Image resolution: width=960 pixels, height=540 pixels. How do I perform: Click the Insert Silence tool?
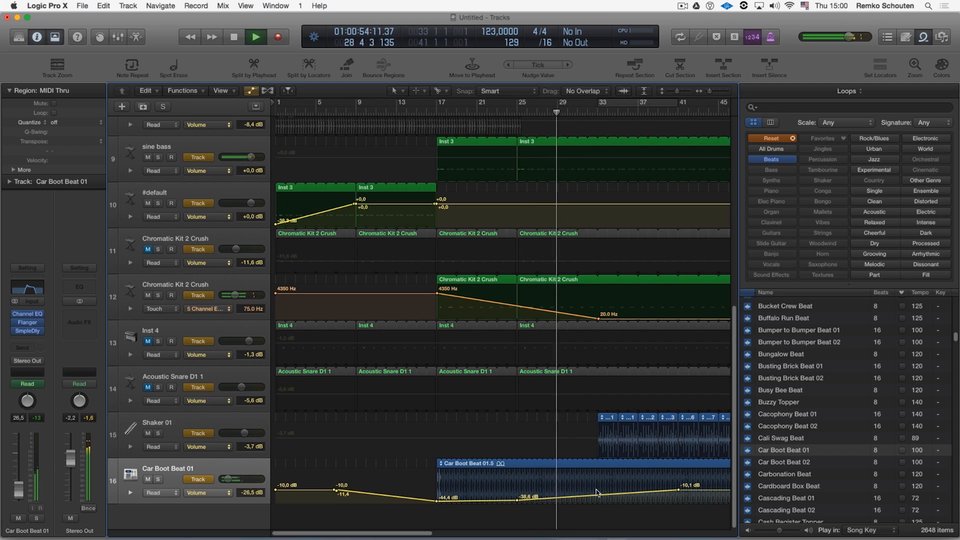pyautogui.click(x=769, y=67)
